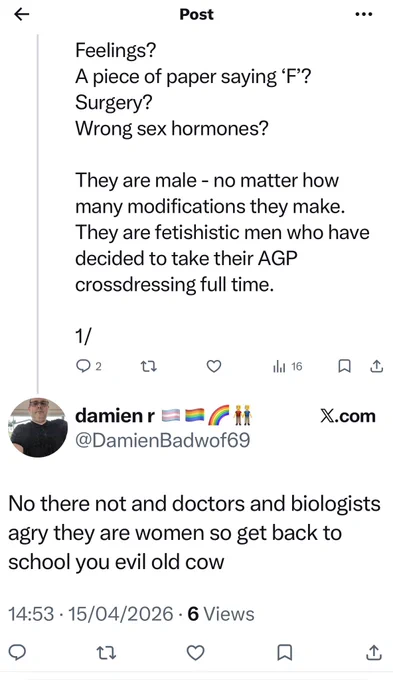Image resolution: width=393 pixels, height=680 pixels.
Task: Repost the quoted parent post
Action: [x=149, y=367]
